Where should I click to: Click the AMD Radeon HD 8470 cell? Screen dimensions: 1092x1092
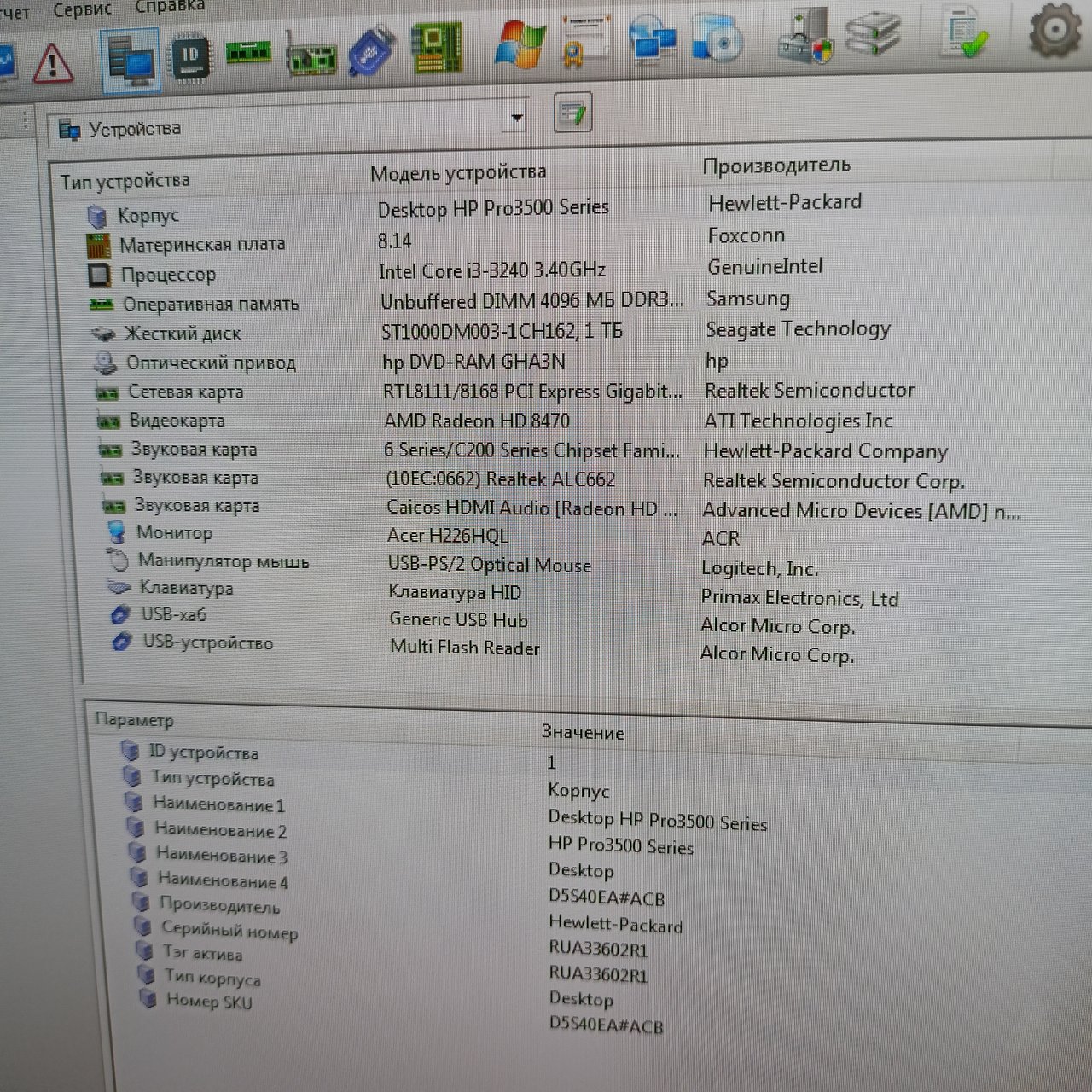[477, 421]
